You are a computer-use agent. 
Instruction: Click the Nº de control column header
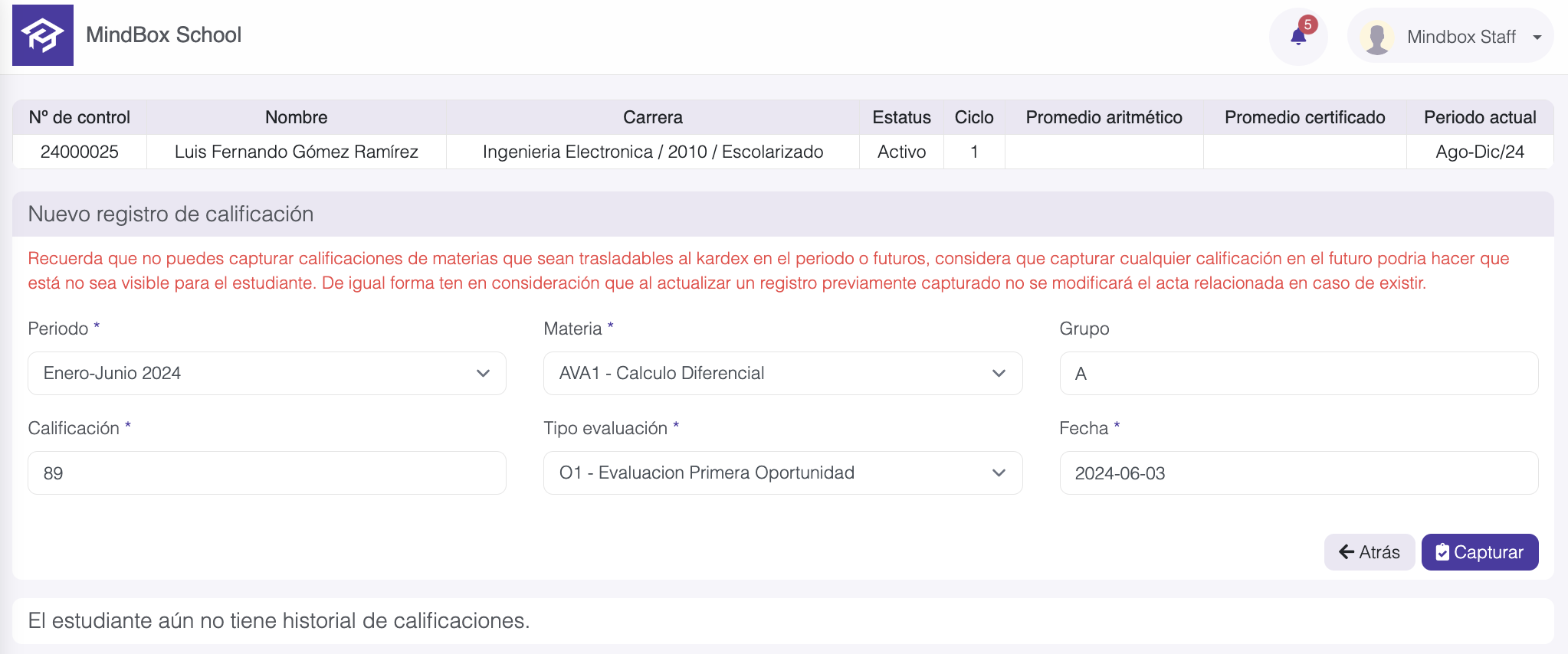tap(80, 117)
